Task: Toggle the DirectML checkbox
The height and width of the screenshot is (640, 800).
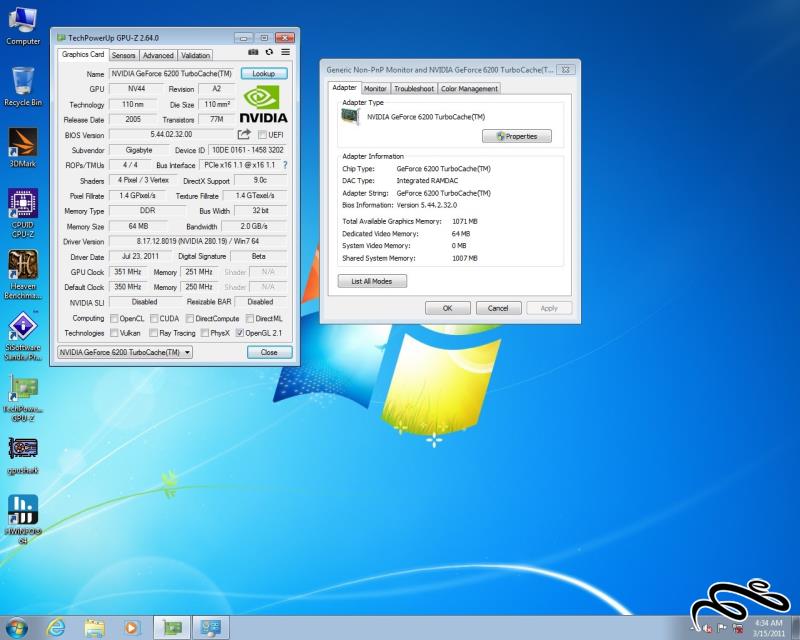Action: [249, 318]
